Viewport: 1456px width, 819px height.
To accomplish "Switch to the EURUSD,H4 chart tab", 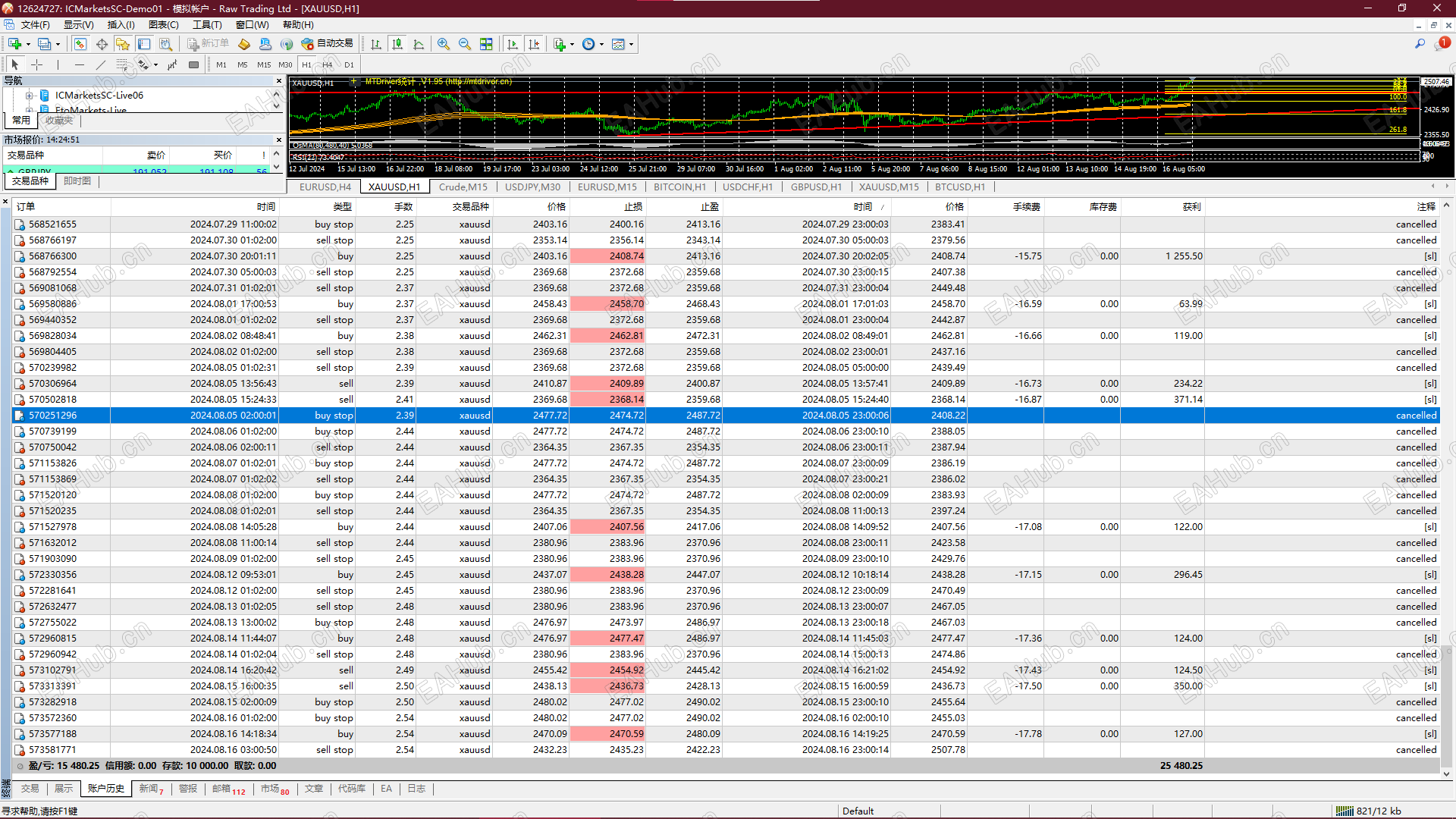I will click(325, 187).
